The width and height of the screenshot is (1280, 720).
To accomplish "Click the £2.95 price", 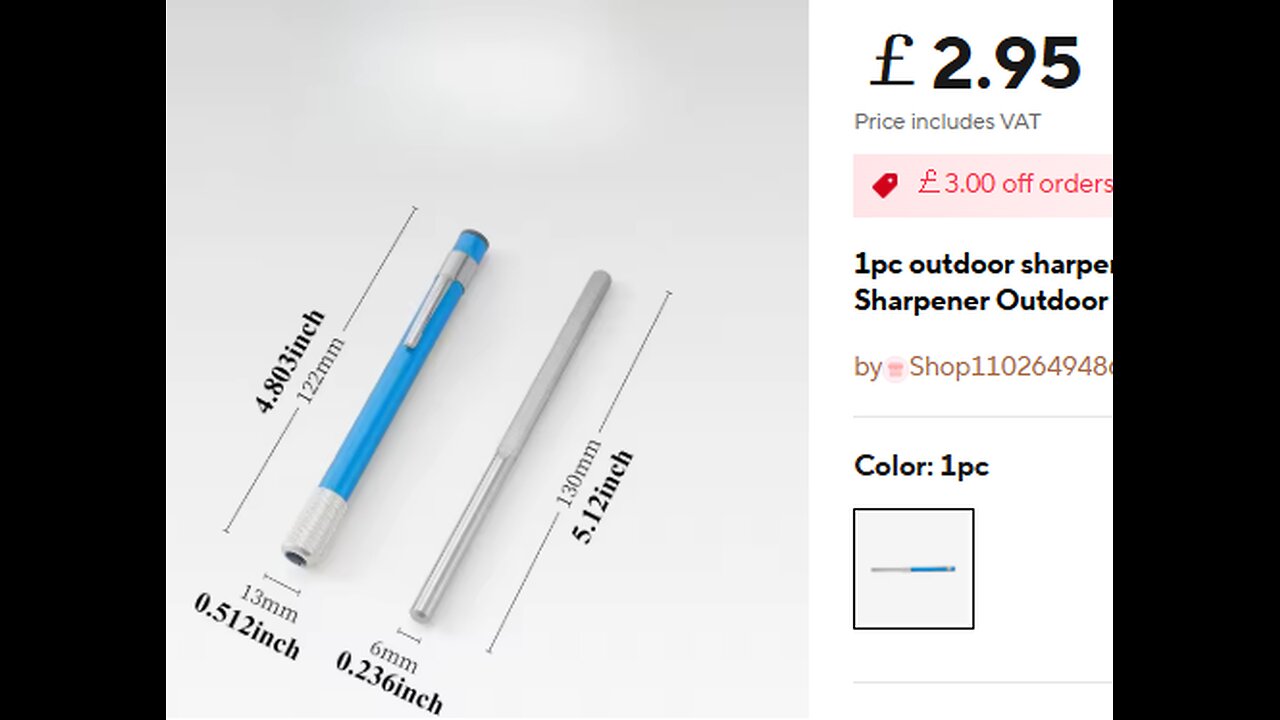I will coord(976,63).
